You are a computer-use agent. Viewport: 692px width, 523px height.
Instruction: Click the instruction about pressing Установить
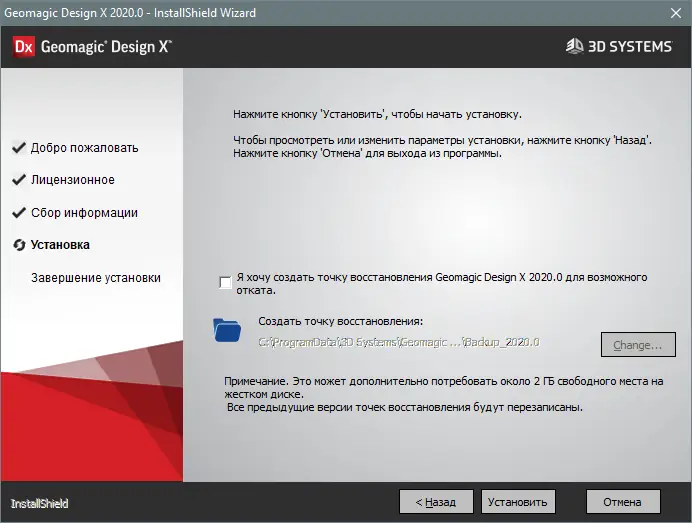pyautogui.click(x=377, y=114)
